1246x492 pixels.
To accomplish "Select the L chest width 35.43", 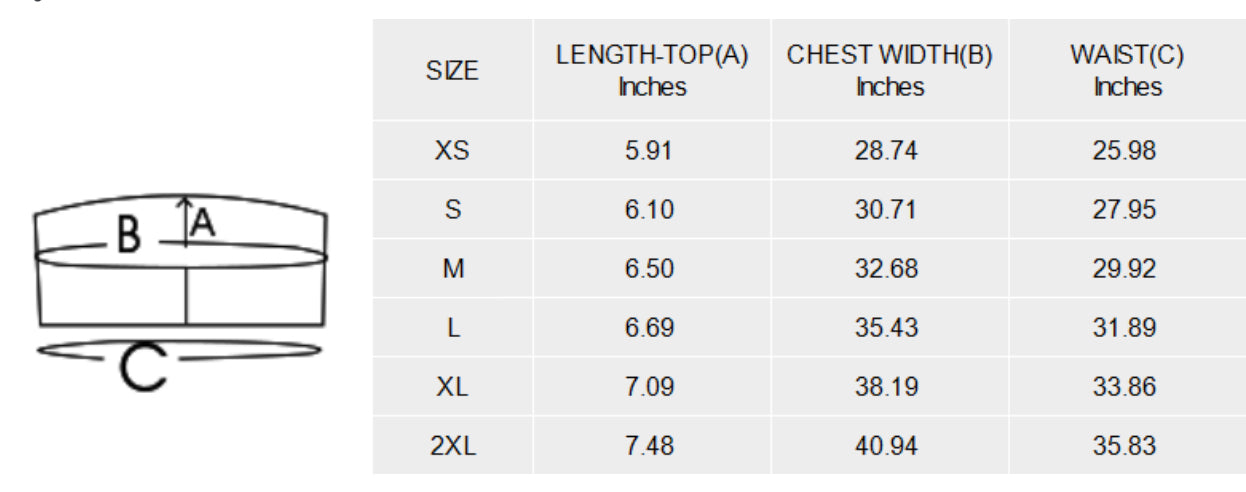I will point(887,328).
